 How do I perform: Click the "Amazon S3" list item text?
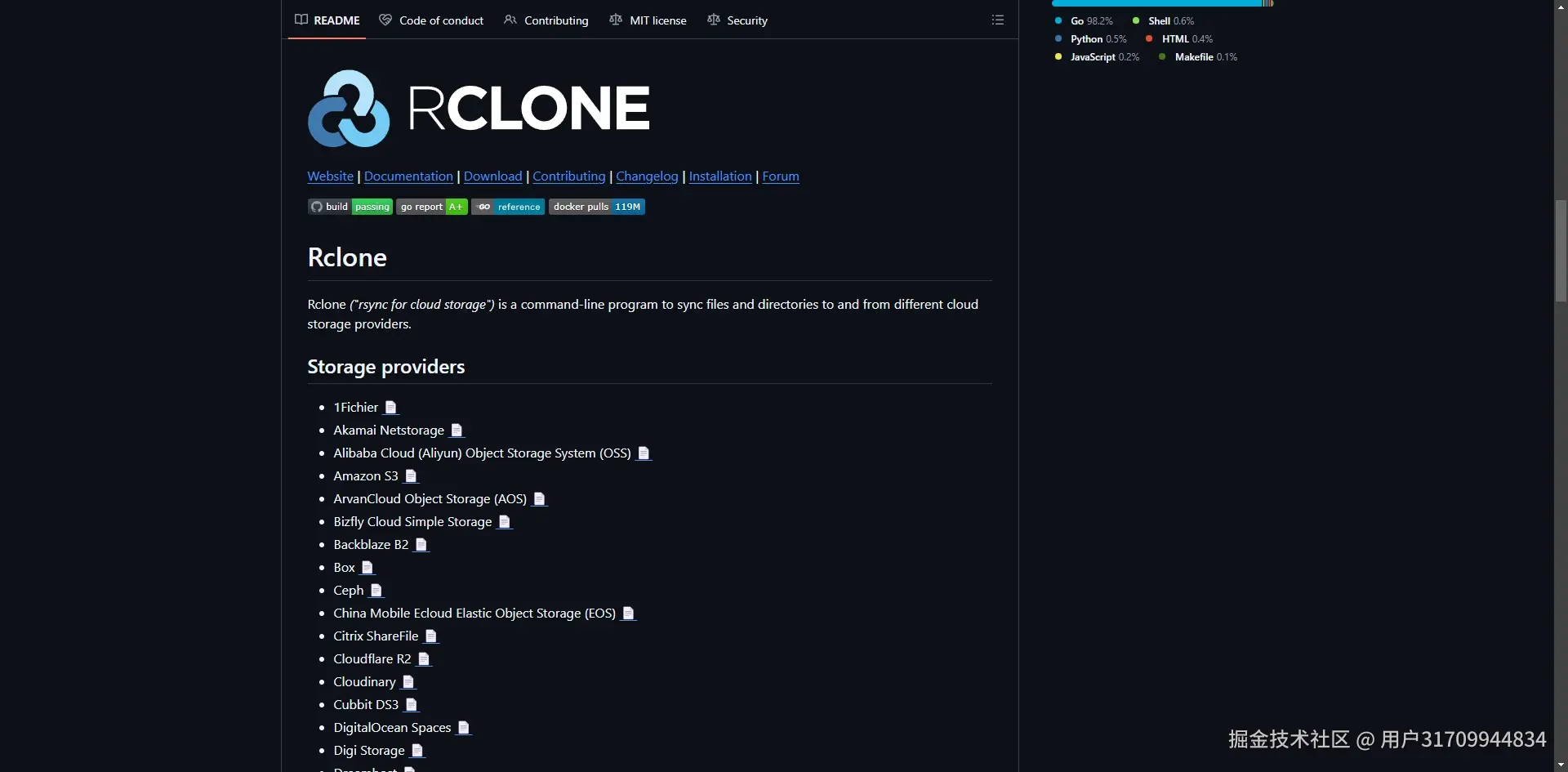coord(366,476)
